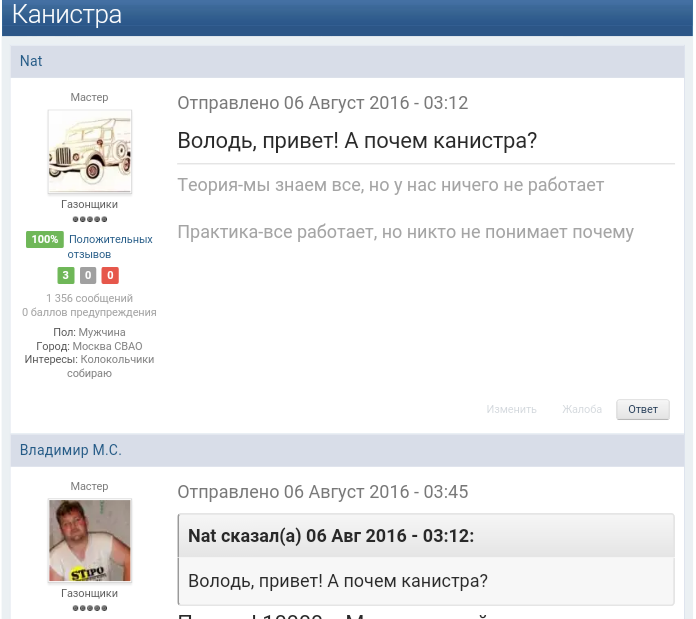Open the Nat username link
Image resolution: width=696 pixels, height=619 pixels.
click(x=31, y=61)
